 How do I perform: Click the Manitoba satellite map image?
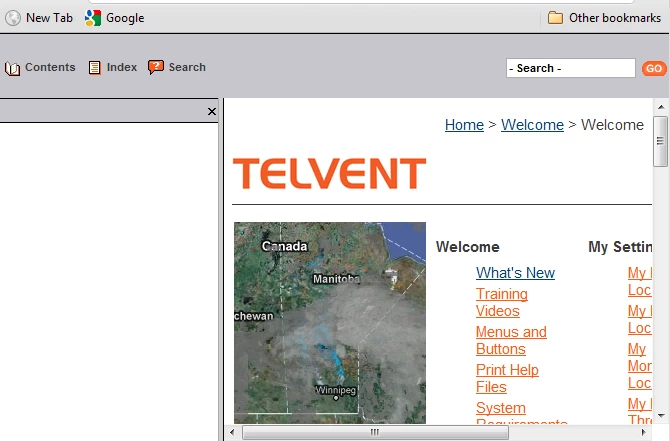tap(330, 323)
